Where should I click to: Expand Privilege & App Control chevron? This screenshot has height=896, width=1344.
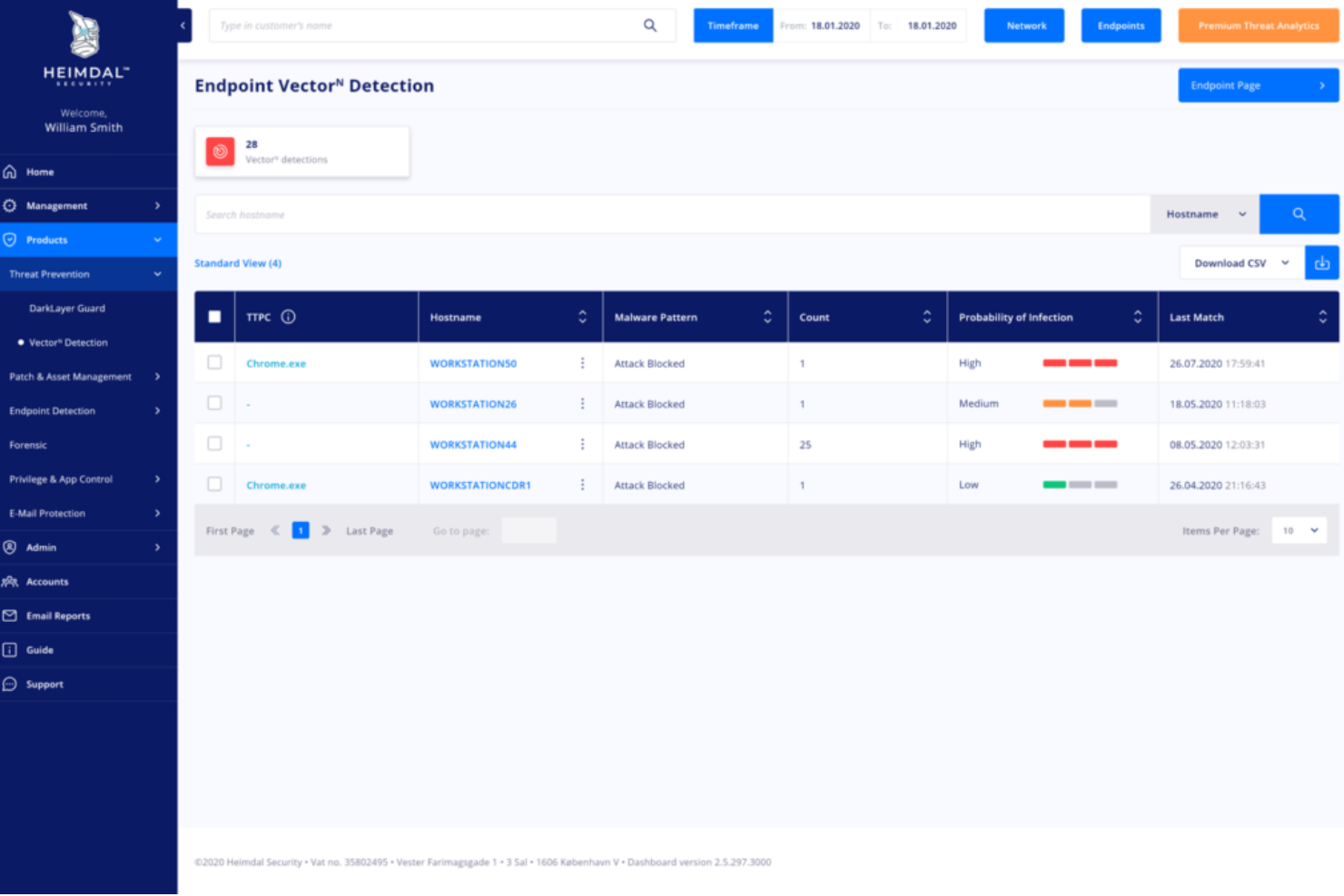tap(157, 479)
